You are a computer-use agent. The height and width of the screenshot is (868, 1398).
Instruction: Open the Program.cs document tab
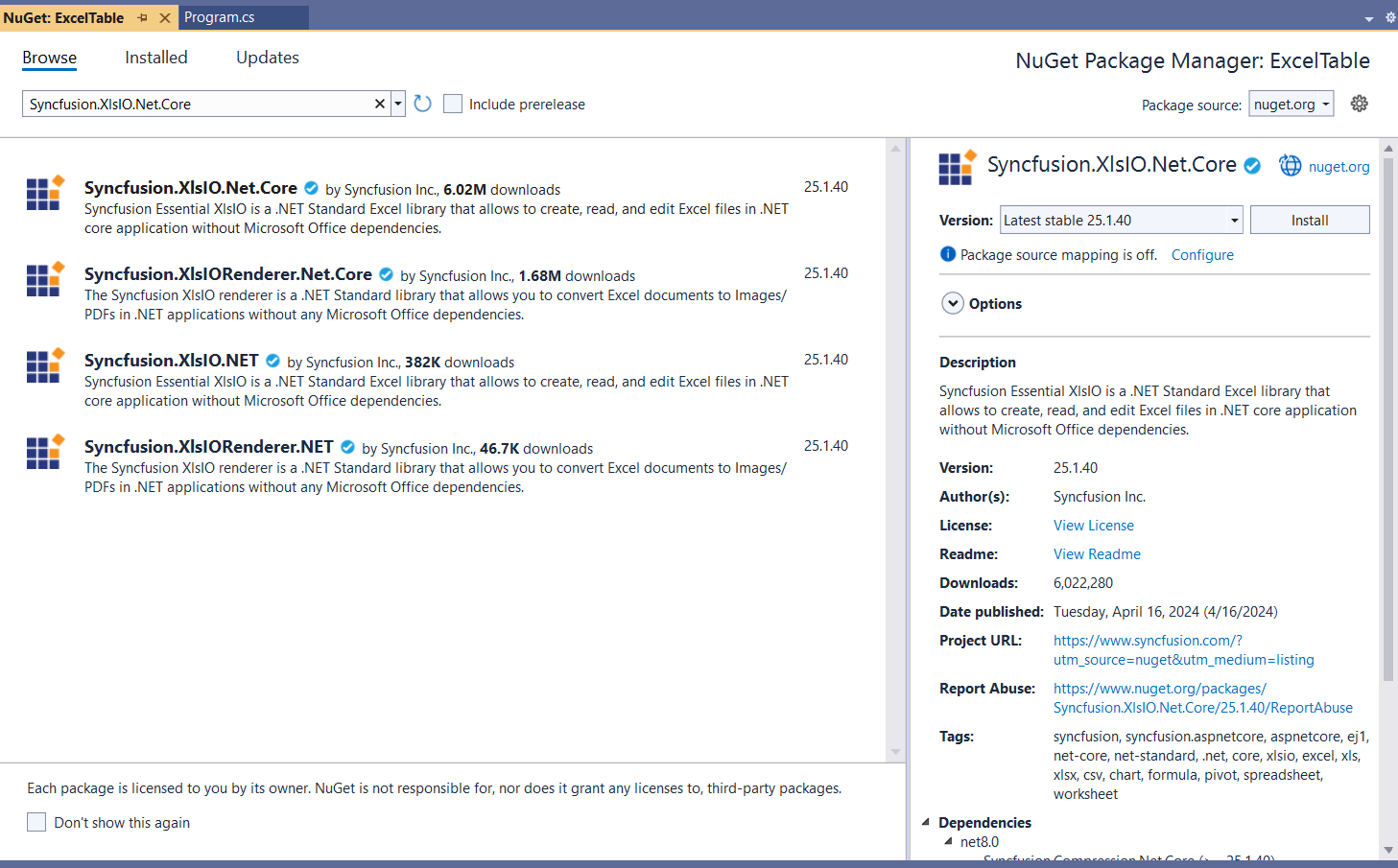(220, 17)
